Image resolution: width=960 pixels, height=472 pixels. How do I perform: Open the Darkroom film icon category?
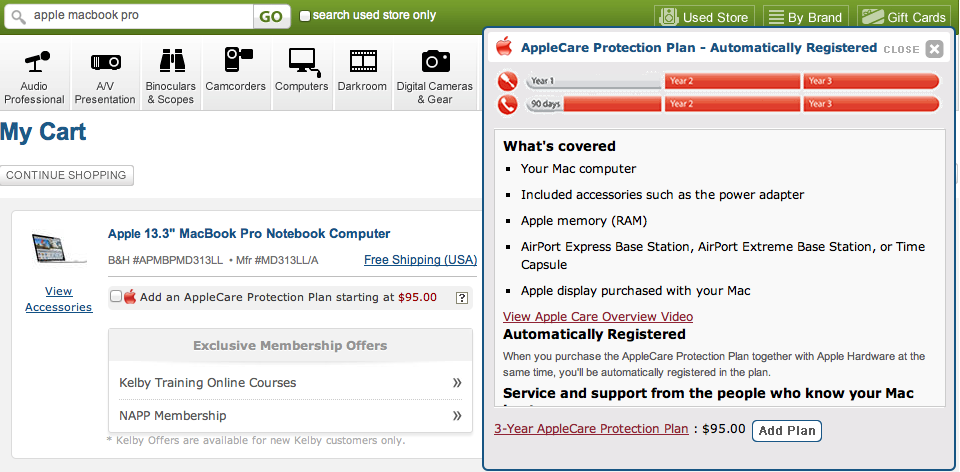364,61
